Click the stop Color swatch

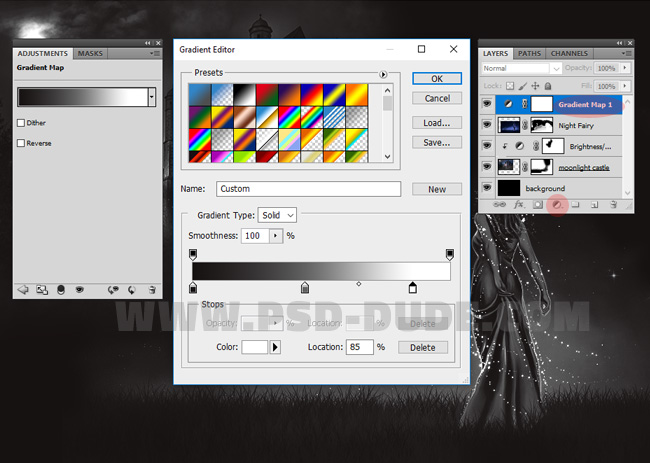[x=255, y=347]
